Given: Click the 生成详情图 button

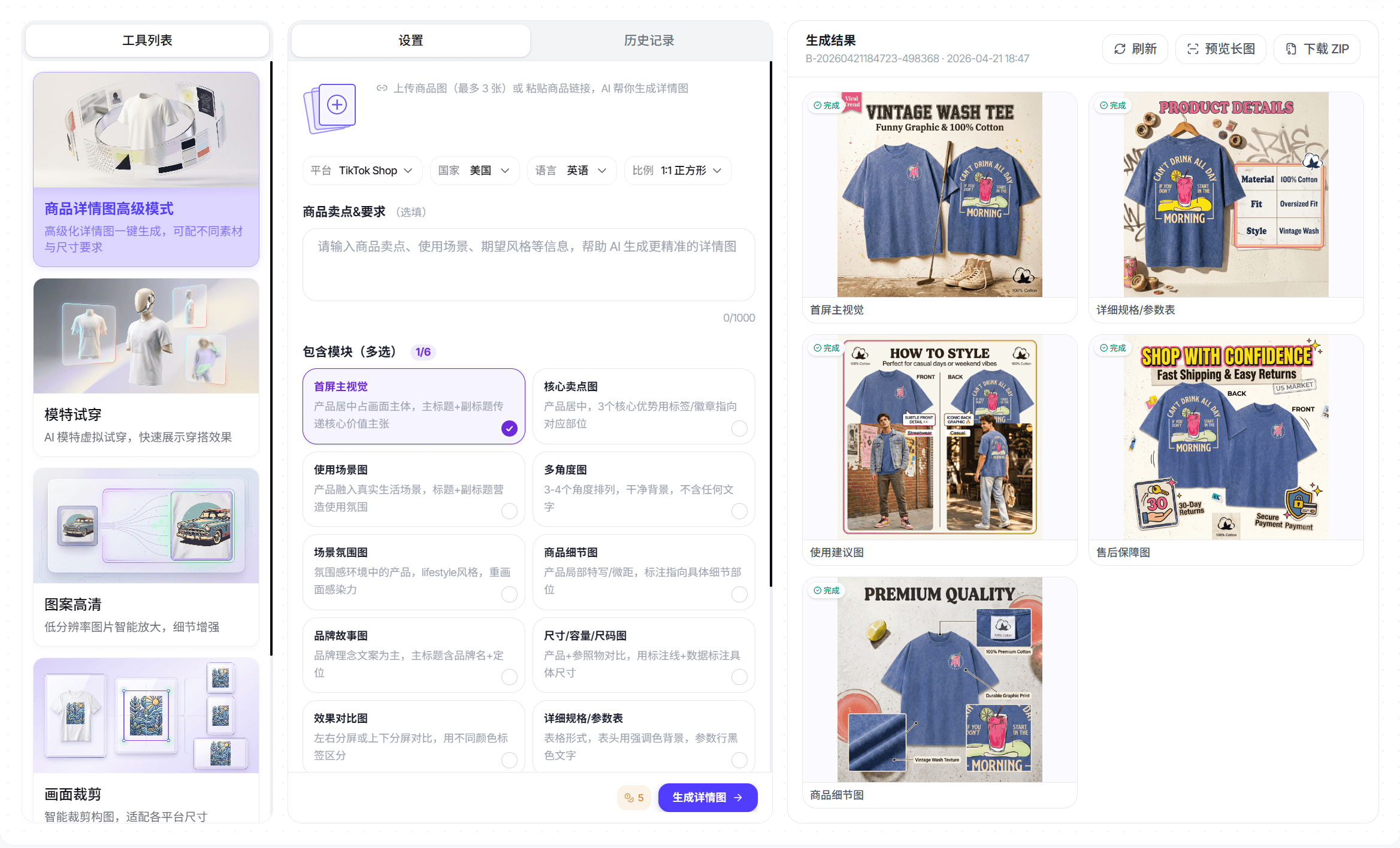Looking at the screenshot, I should click(707, 798).
